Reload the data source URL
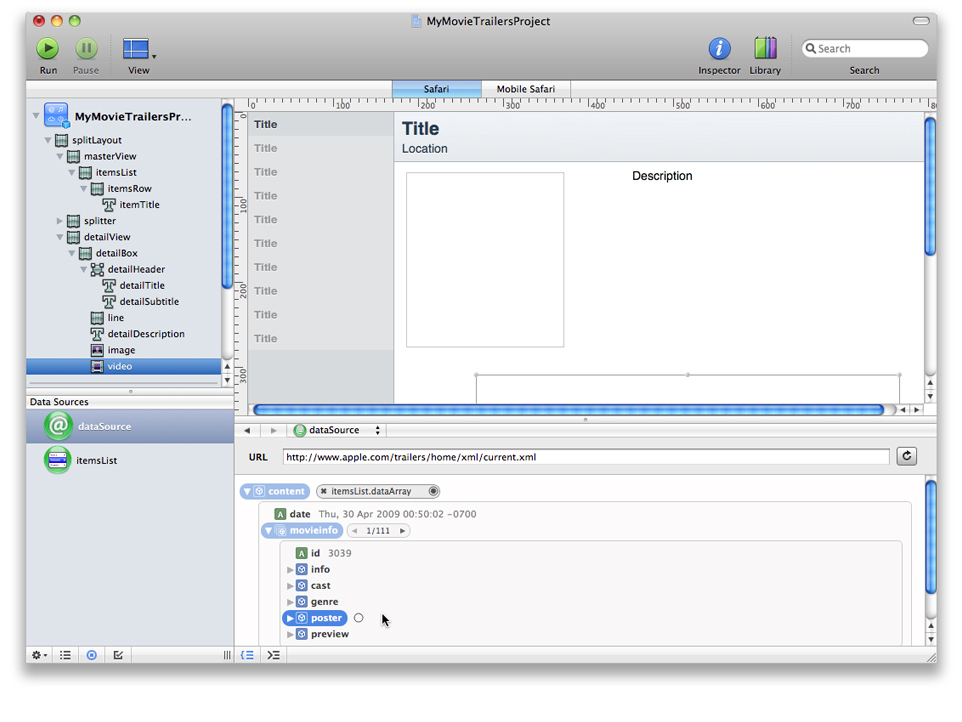The height and width of the screenshot is (722, 962). pyautogui.click(x=907, y=457)
